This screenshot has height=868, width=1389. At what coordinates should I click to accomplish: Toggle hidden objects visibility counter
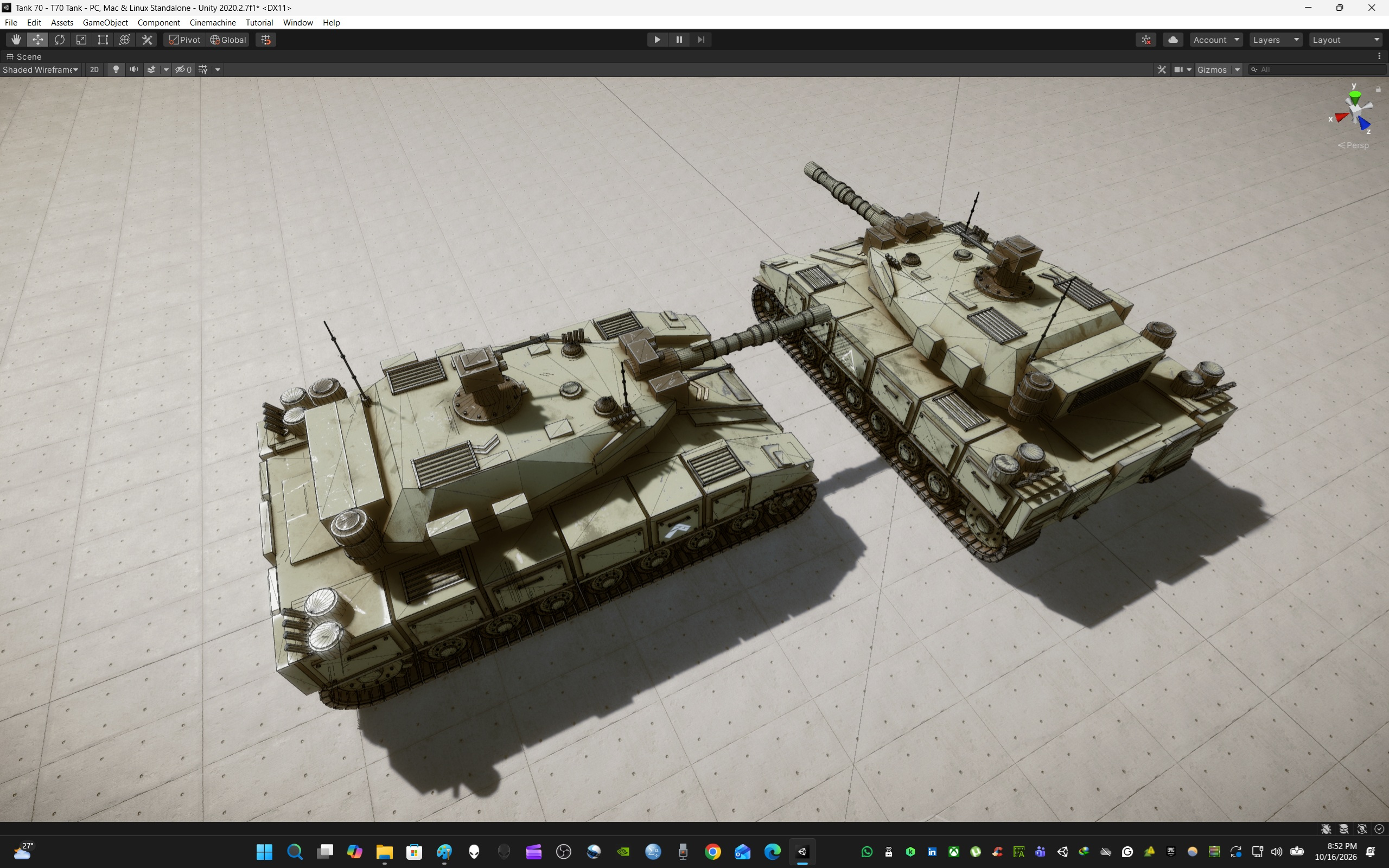pyautogui.click(x=184, y=69)
